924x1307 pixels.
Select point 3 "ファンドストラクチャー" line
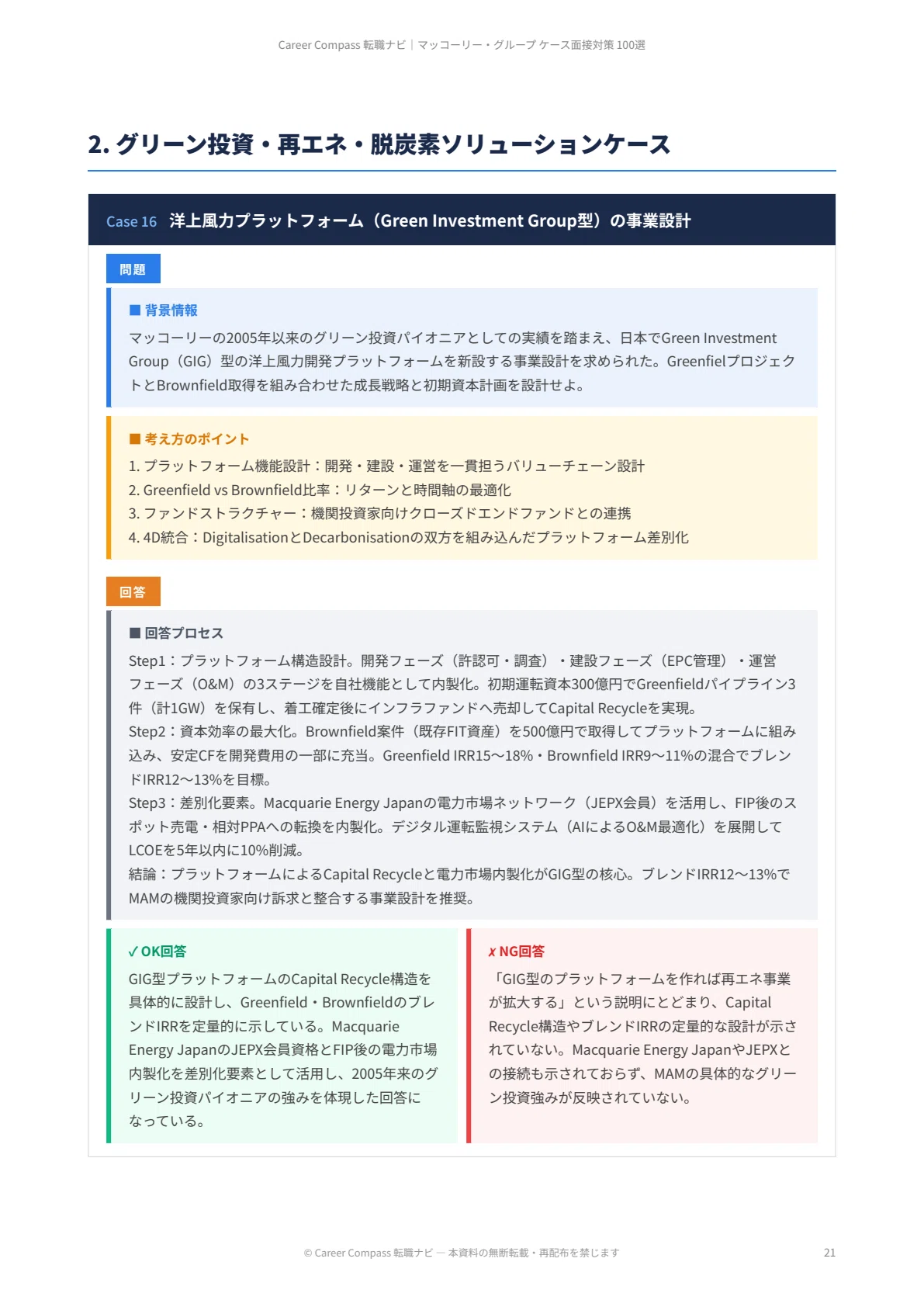pyautogui.click(x=379, y=513)
